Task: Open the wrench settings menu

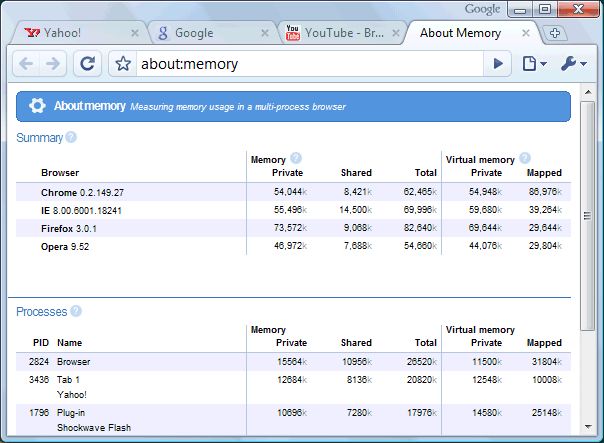Action: click(x=574, y=64)
